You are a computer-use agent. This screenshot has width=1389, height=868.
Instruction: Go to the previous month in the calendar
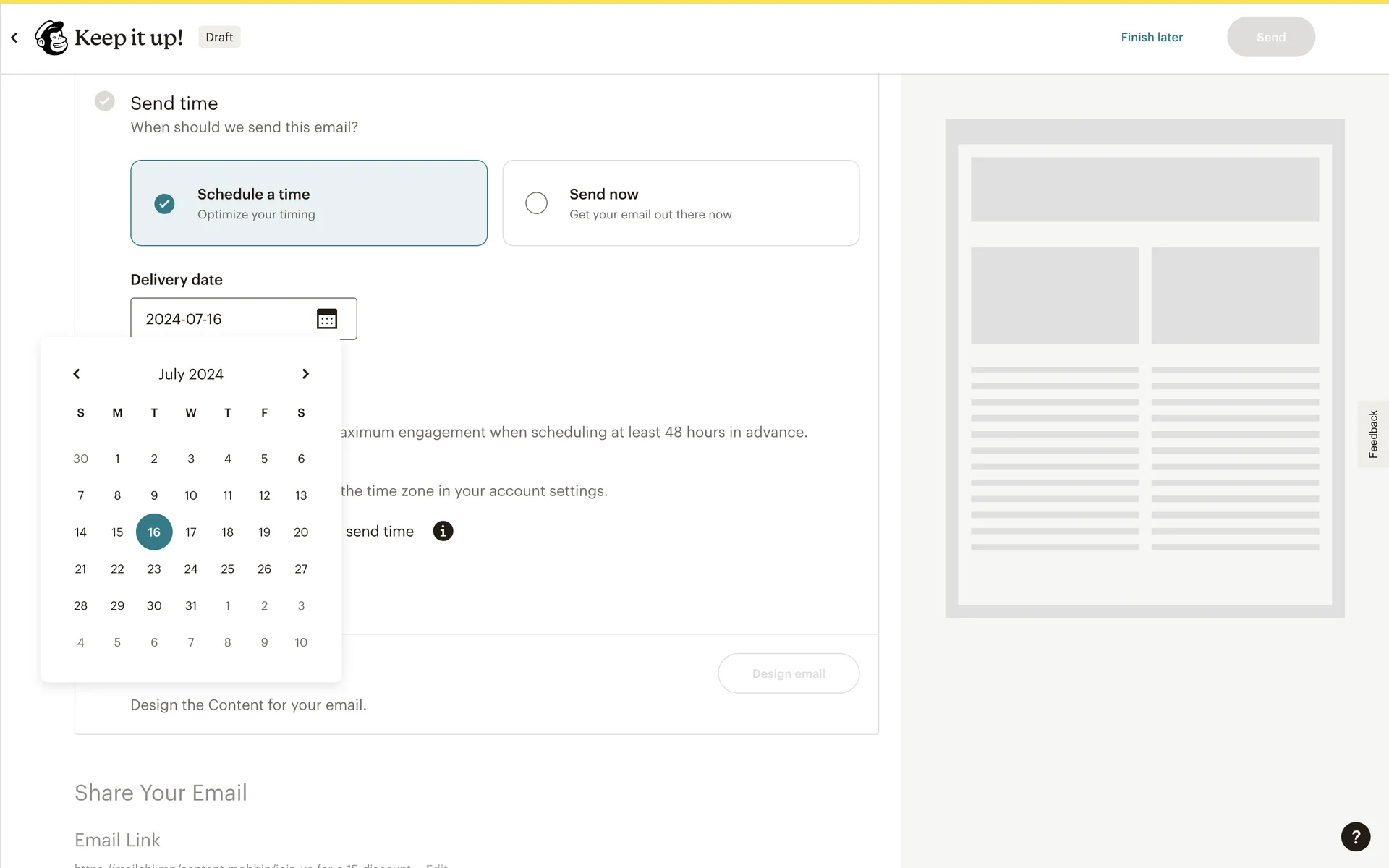77,374
